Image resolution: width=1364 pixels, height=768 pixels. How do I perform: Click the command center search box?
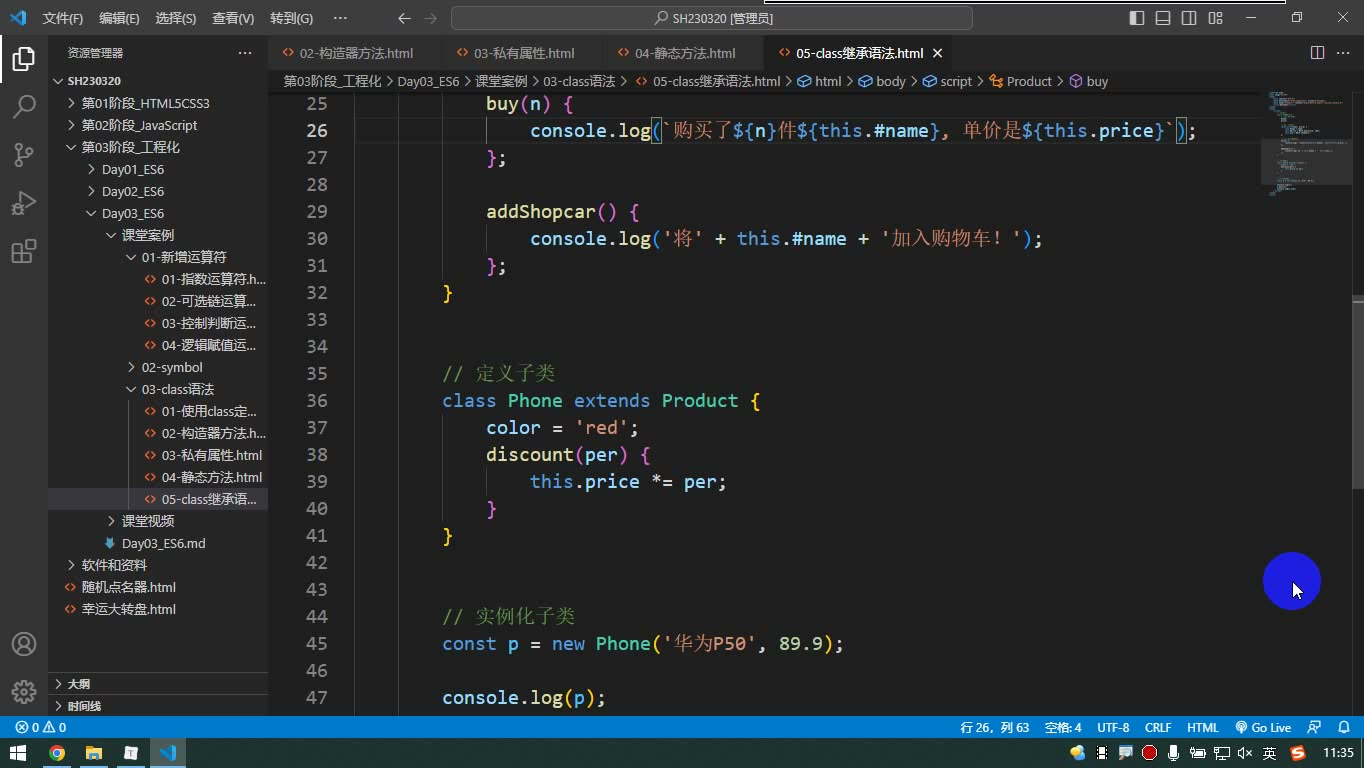point(712,18)
